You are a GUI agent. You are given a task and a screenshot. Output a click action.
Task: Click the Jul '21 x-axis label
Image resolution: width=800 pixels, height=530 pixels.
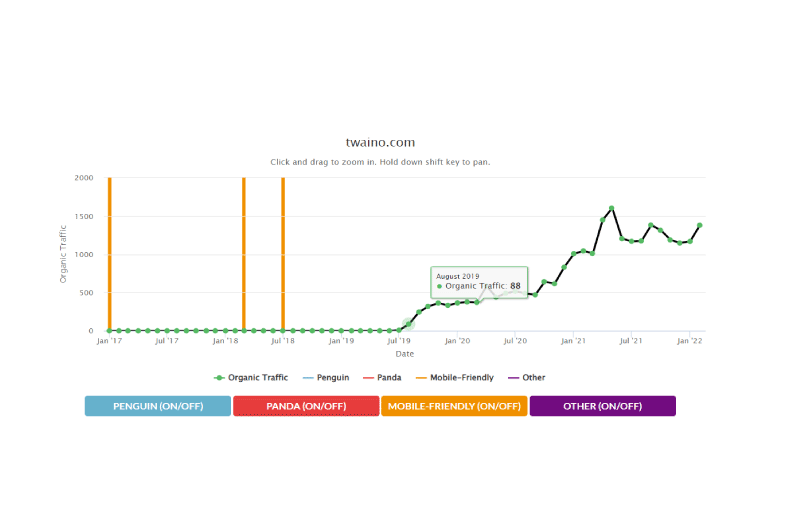coord(631,341)
